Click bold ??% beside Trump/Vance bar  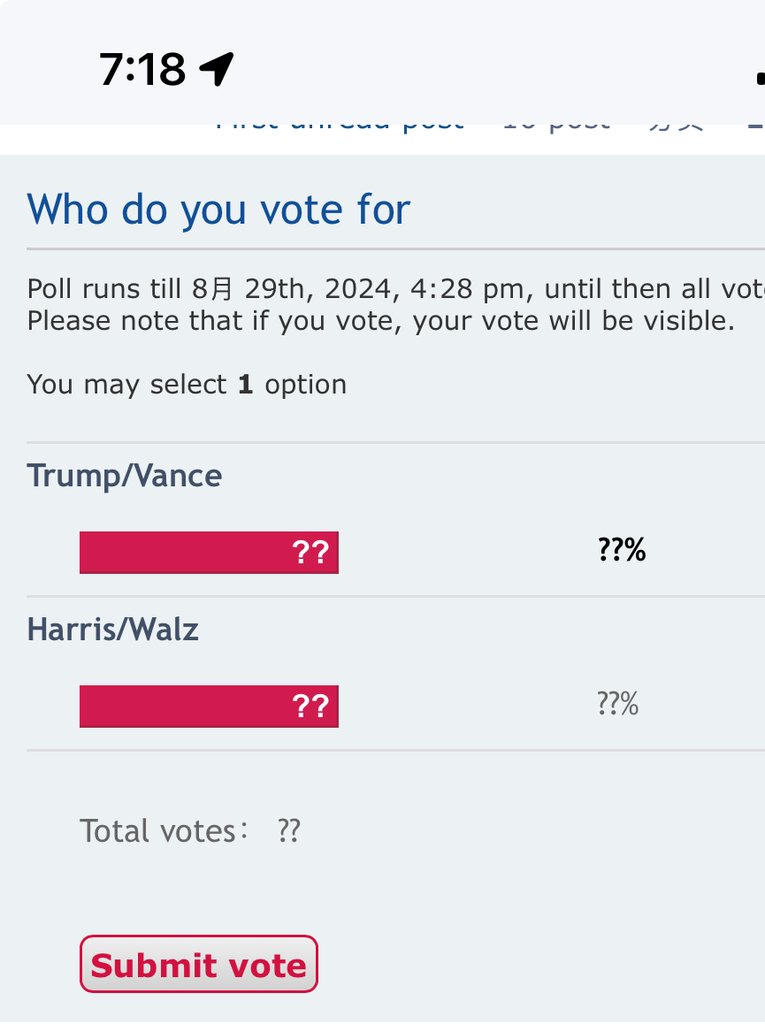(x=621, y=550)
